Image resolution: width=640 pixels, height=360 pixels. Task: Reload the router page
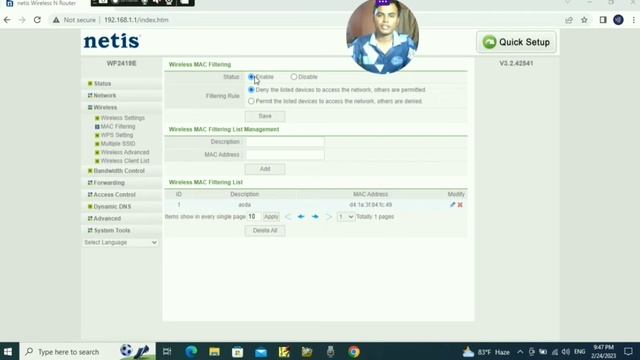click(x=37, y=20)
